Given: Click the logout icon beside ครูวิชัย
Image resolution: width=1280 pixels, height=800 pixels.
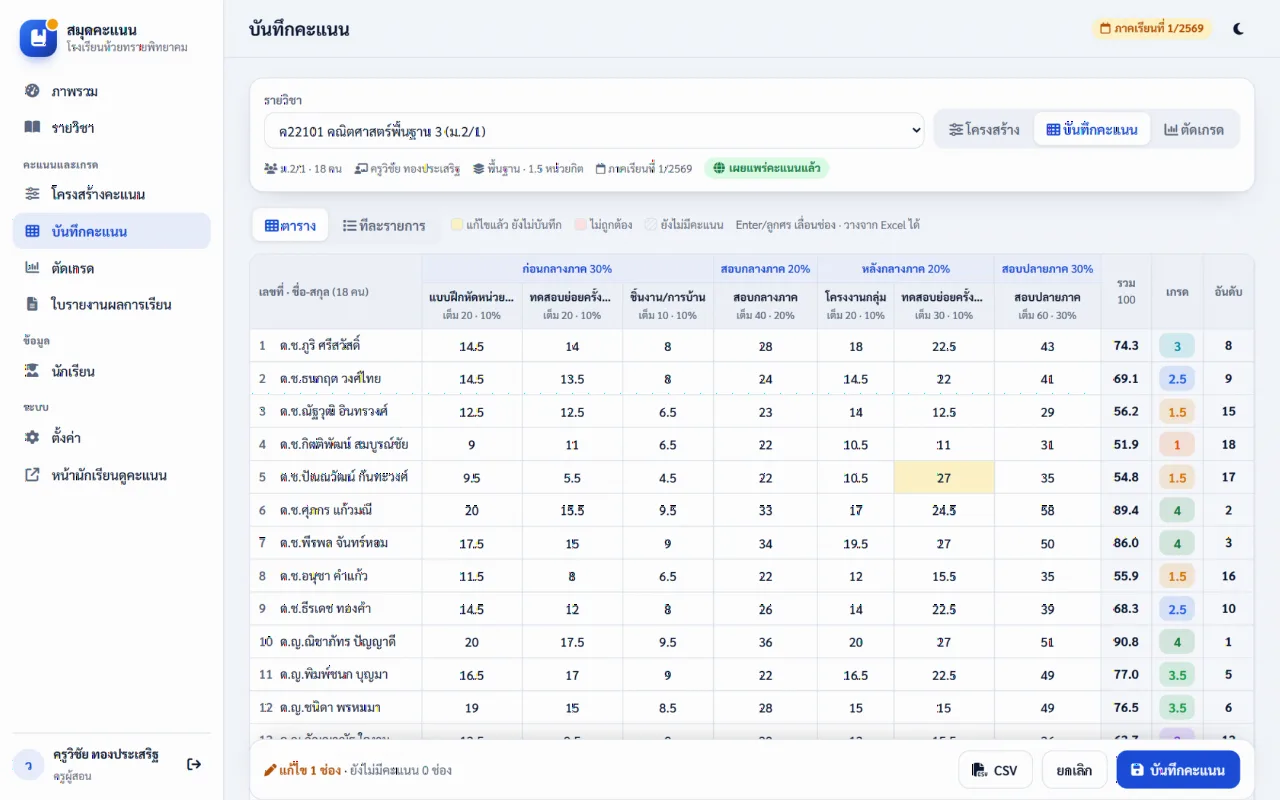Looking at the screenshot, I should tap(194, 764).
